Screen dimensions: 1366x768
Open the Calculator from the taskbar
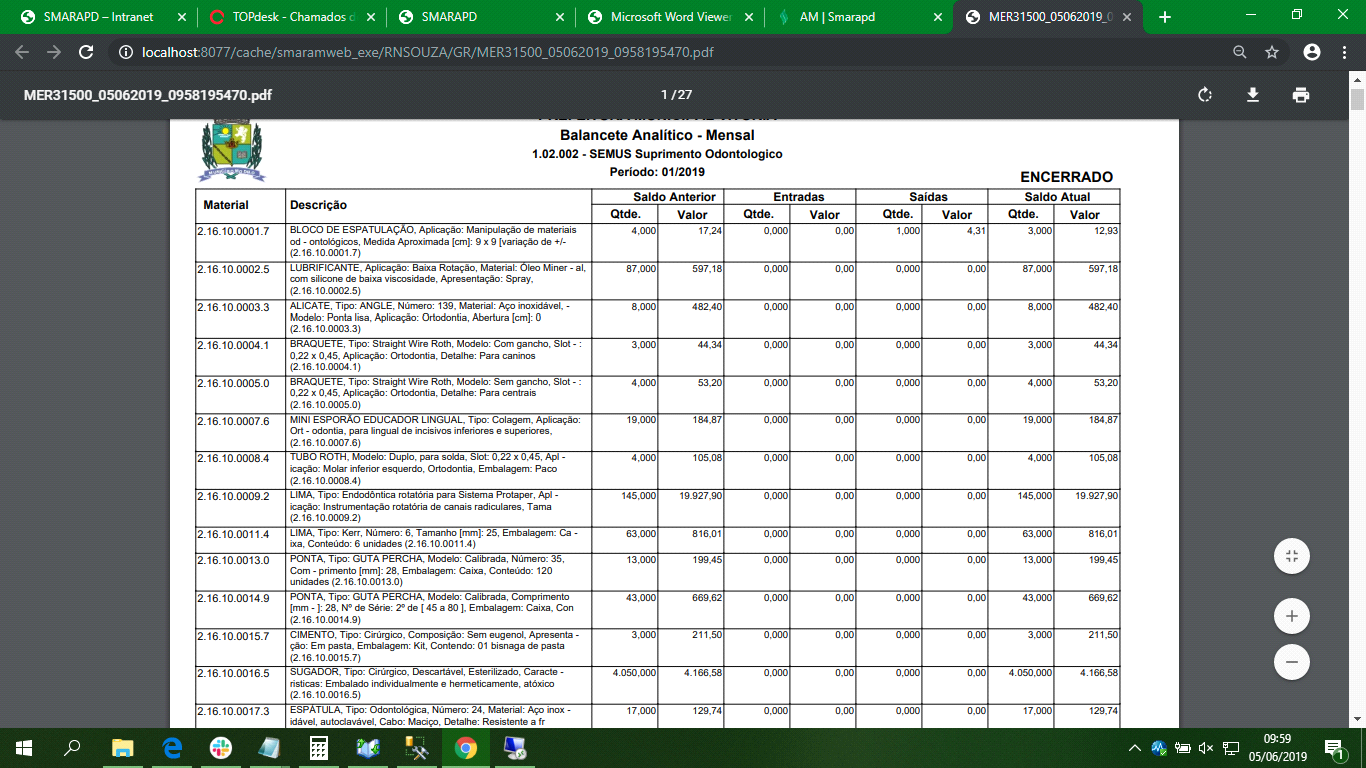(x=318, y=747)
